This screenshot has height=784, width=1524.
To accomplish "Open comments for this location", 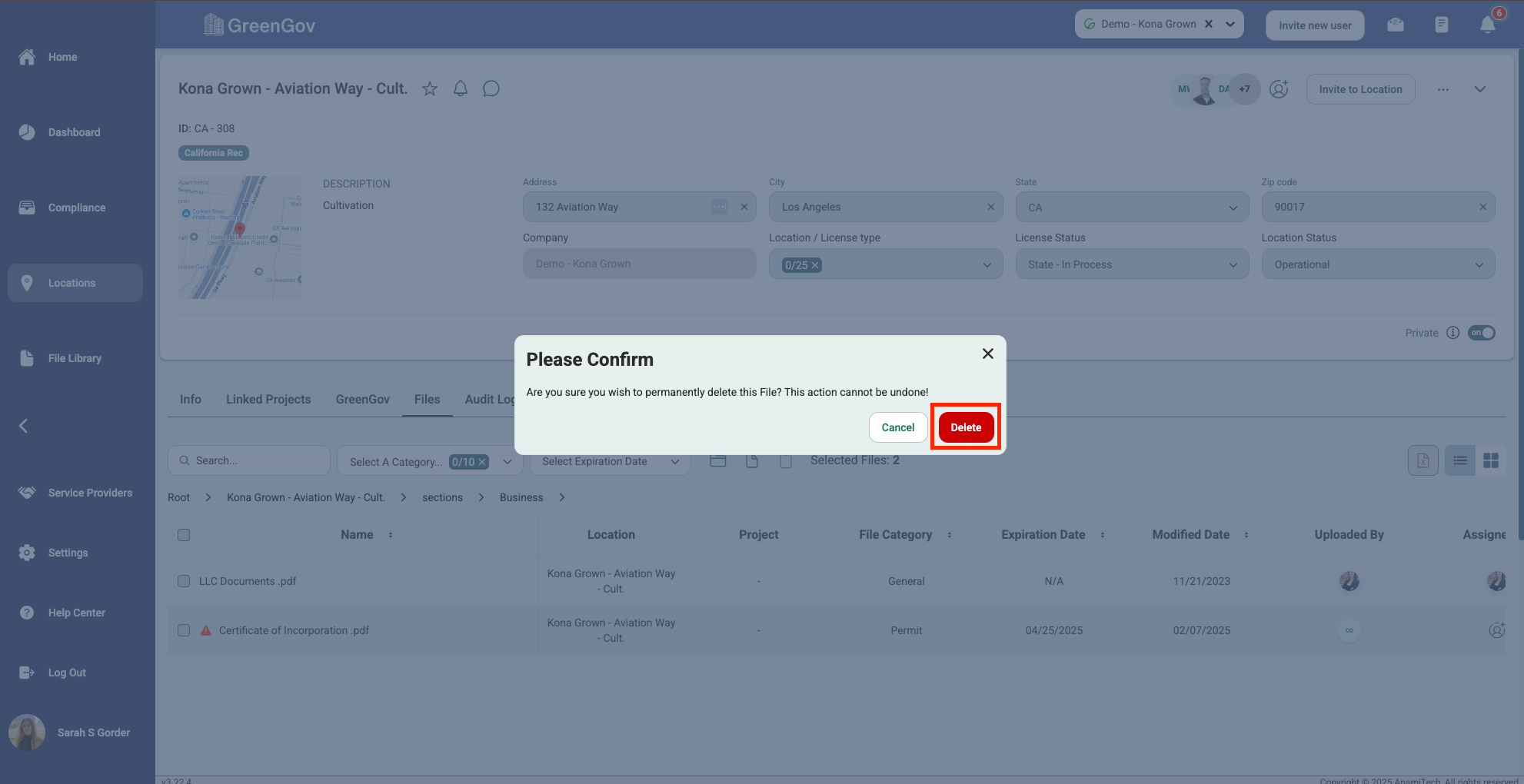I will tap(491, 88).
